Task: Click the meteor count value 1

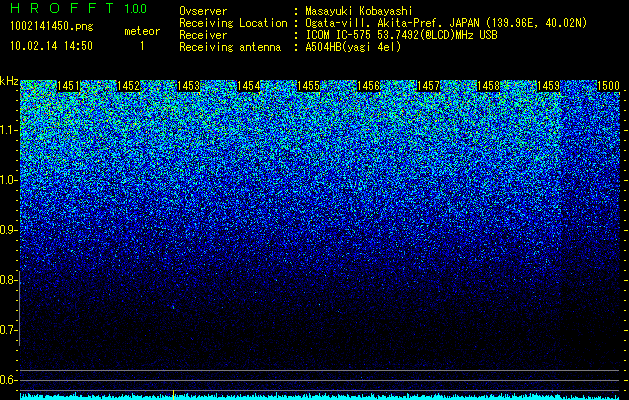Action: click(x=142, y=46)
